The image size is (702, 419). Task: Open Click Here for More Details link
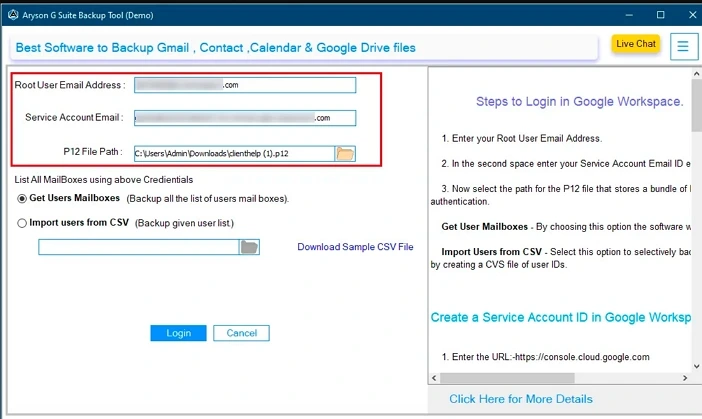[x=521, y=399]
